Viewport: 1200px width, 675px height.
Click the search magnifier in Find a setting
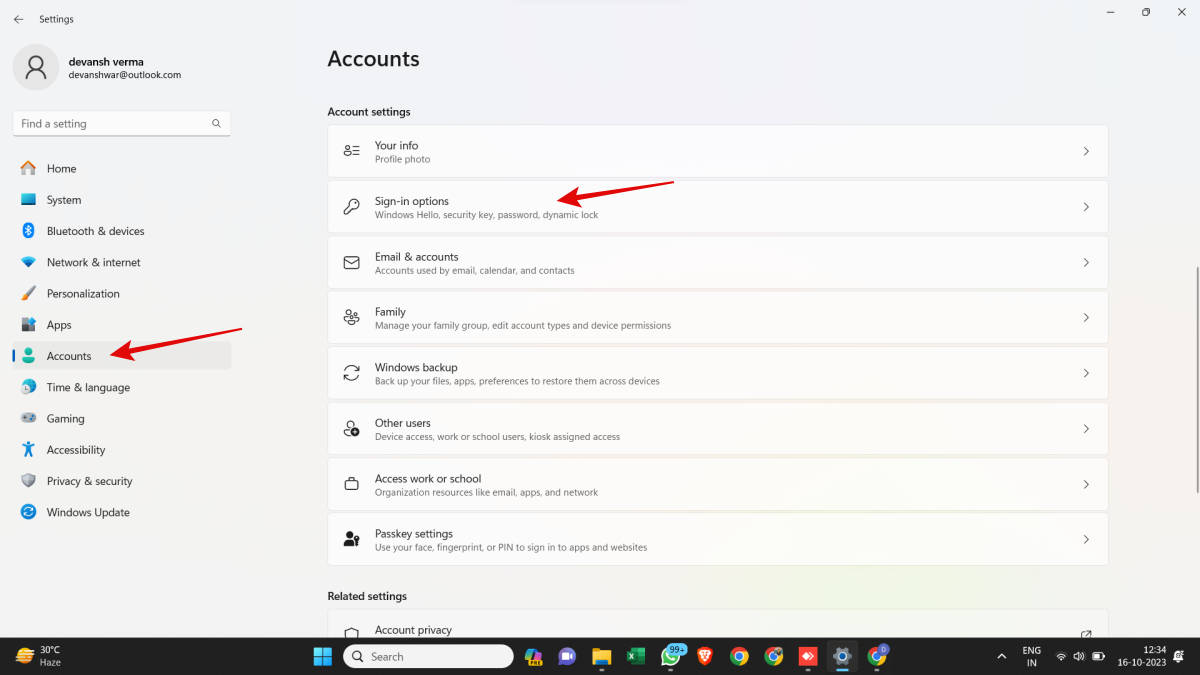coord(216,124)
